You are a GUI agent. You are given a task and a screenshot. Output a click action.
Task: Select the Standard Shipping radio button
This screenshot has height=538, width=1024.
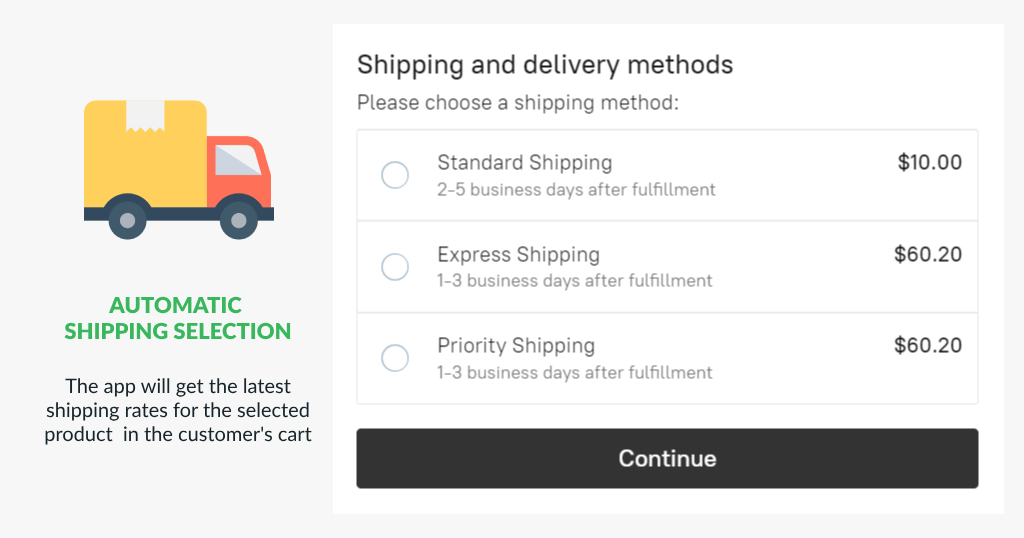pos(395,175)
